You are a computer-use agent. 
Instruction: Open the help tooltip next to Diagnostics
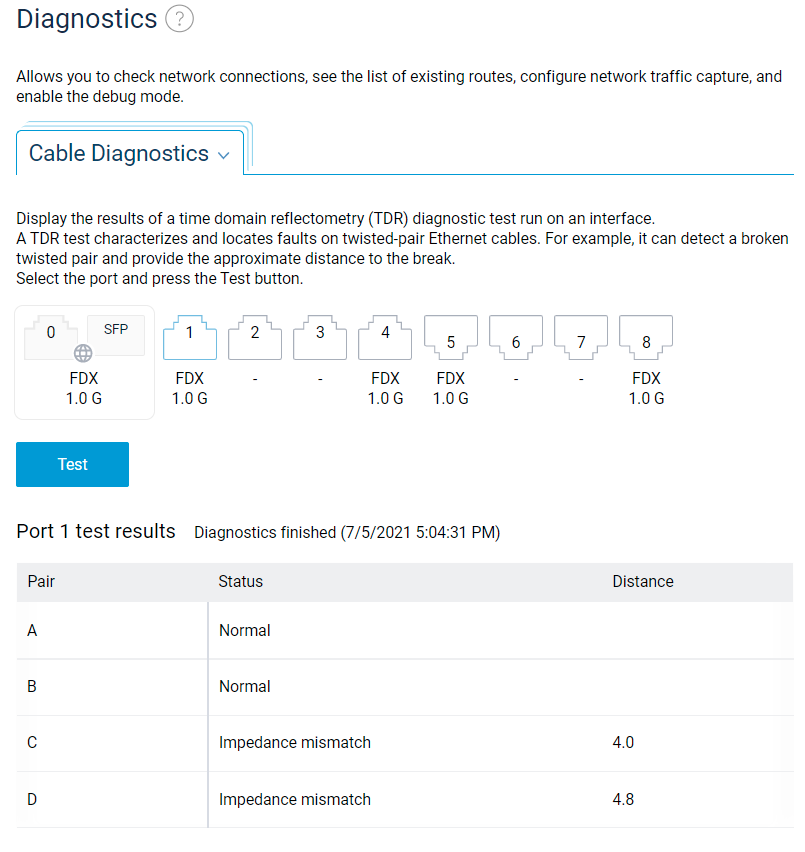pos(178,18)
